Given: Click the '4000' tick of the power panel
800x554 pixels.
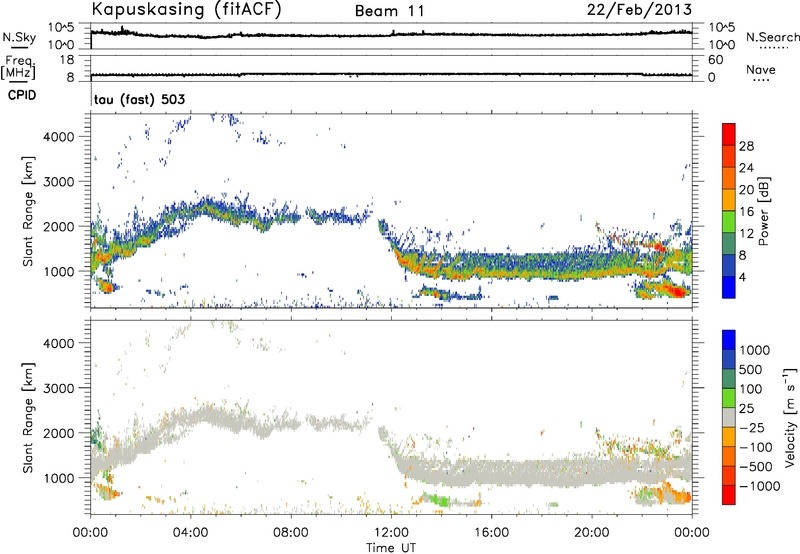Looking at the screenshot, I should pyautogui.click(x=59, y=137).
